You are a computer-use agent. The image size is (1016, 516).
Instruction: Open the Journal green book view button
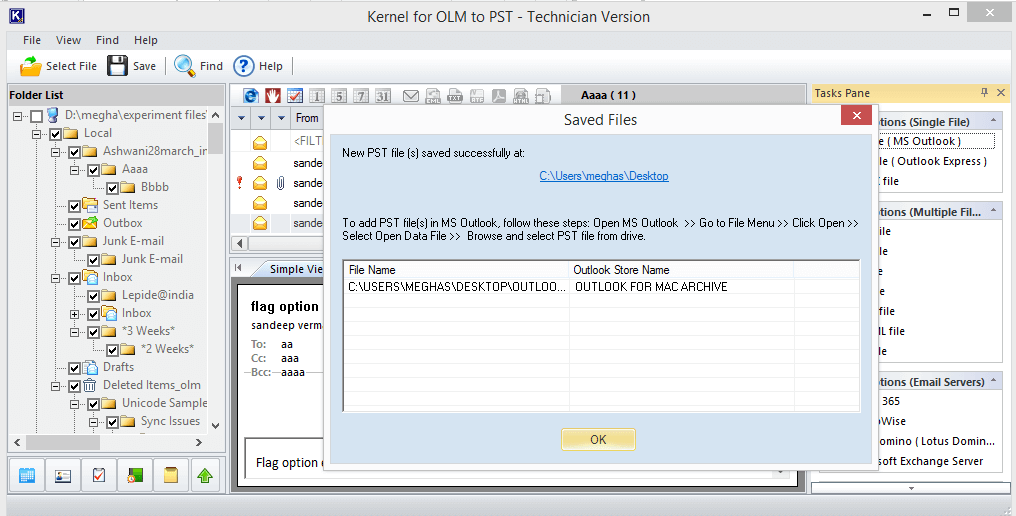click(135, 475)
